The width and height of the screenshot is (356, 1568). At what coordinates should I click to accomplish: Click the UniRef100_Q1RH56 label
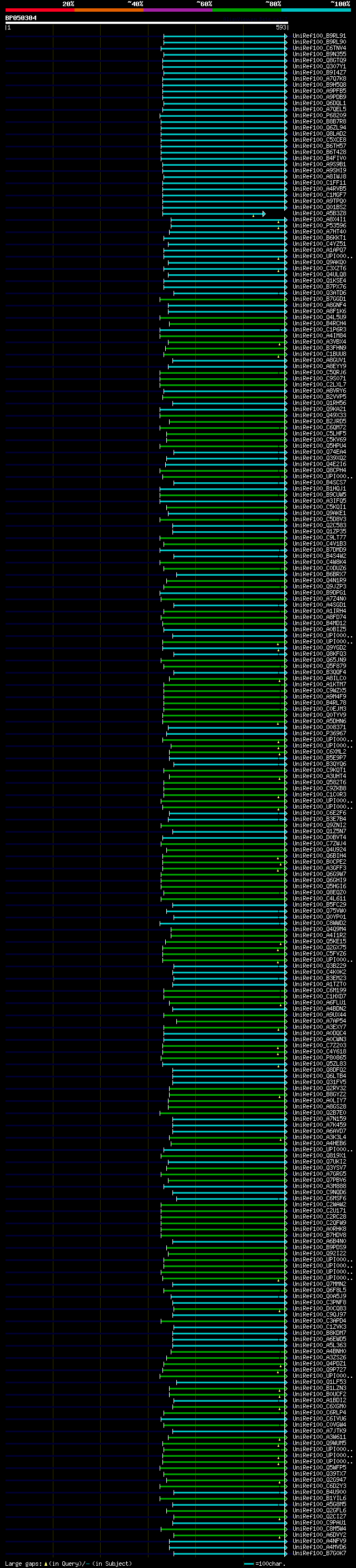[319, 403]
